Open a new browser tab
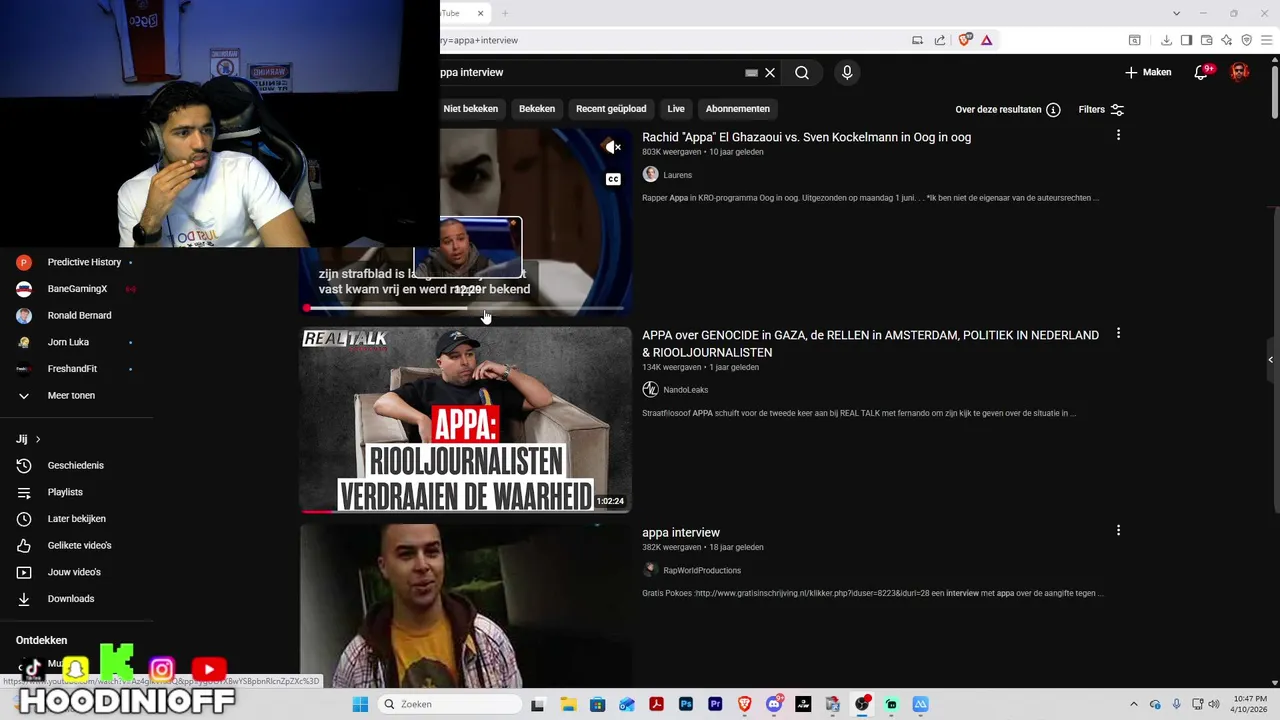The width and height of the screenshot is (1280, 720). tap(505, 13)
